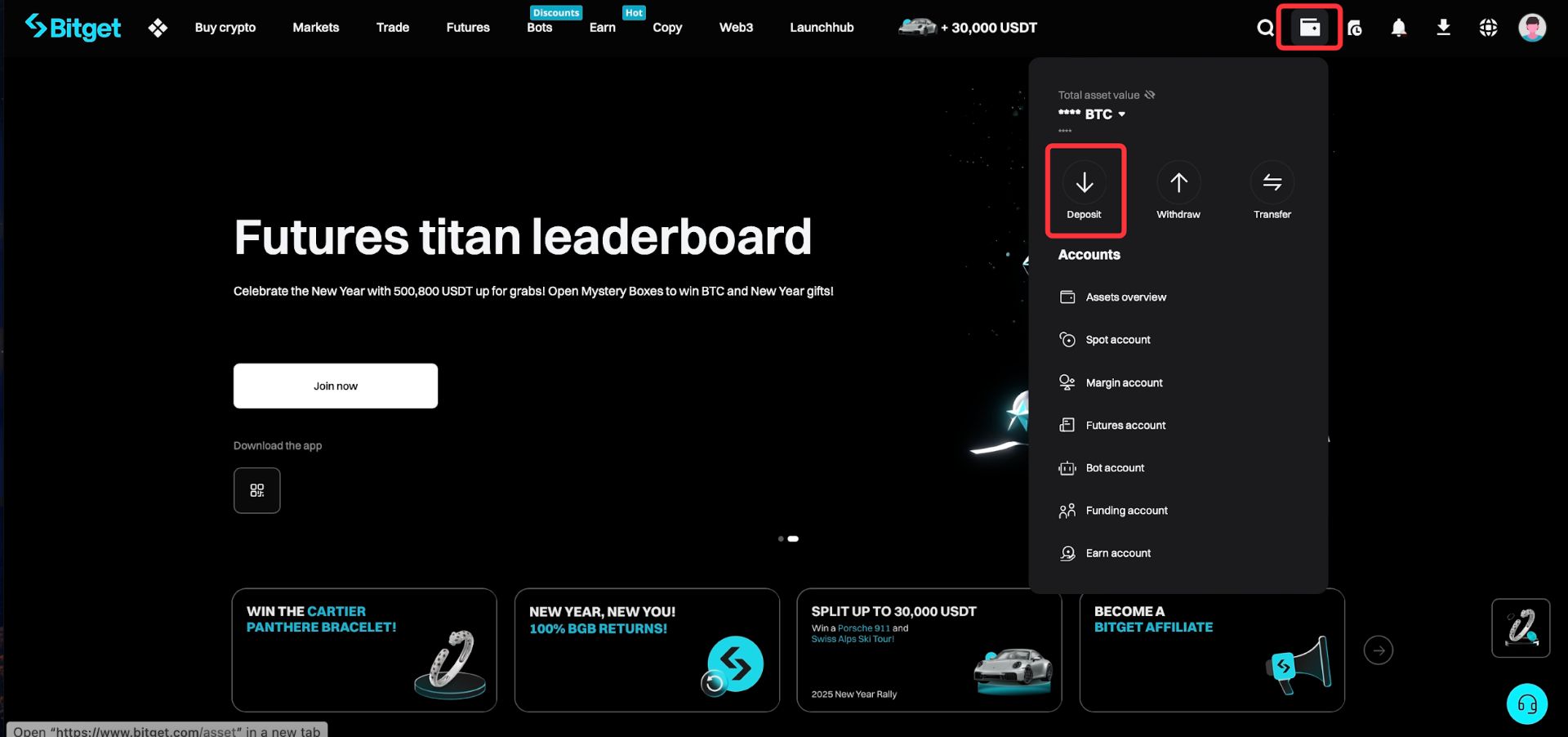Toggle hidden total asset value eye
1568x737 pixels.
click(1150, 95)
